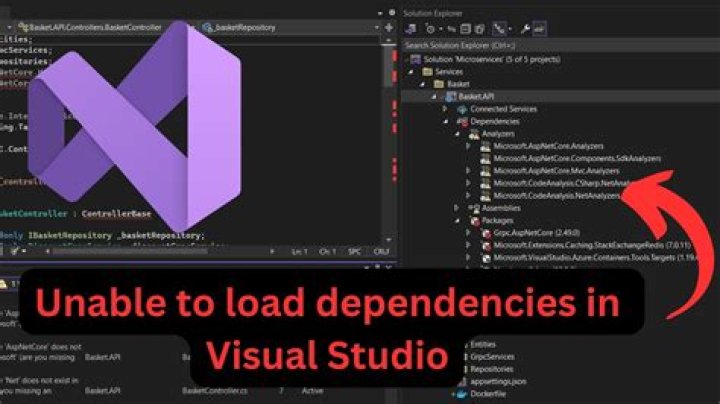This screenshot has height=404, width=720.
Task: Click the Ch: 1 status indicator
Action: (327, 252)
